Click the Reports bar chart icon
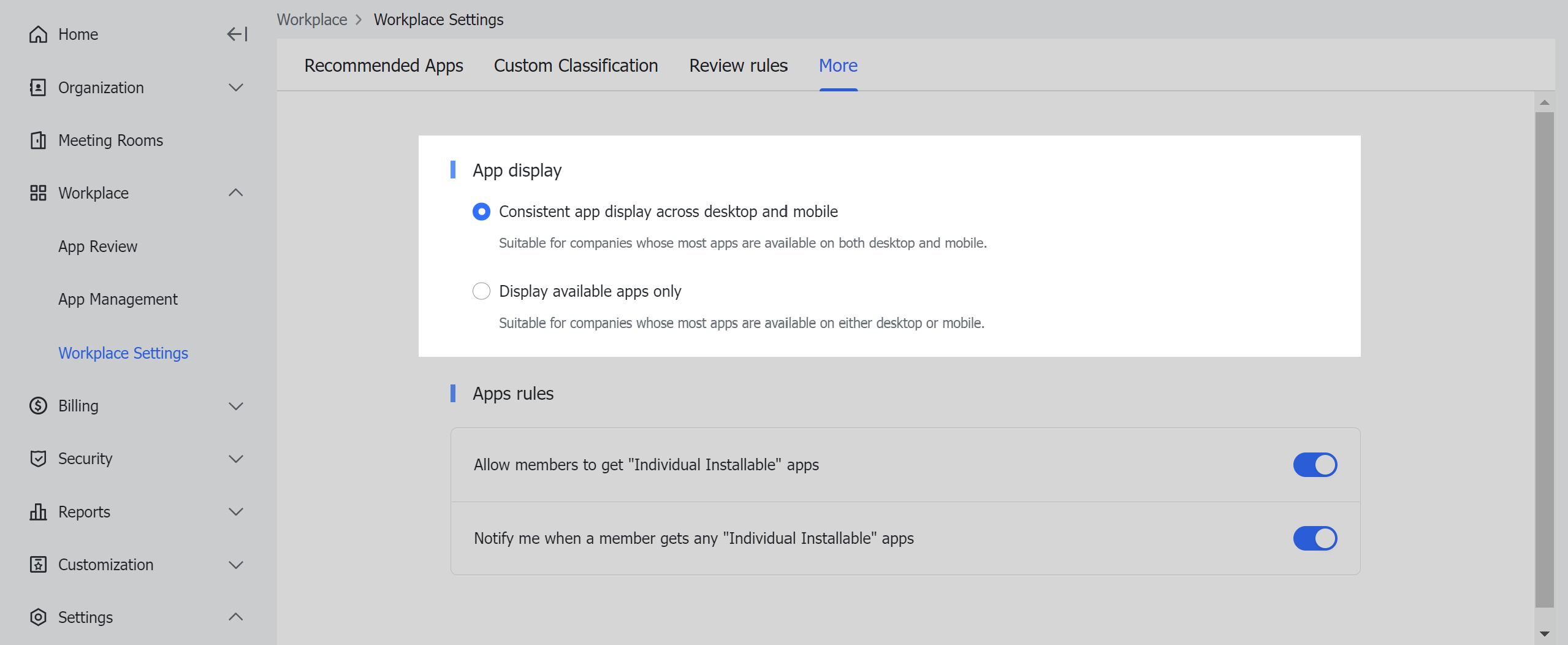 pyautogui.click(x=38, y=512)
